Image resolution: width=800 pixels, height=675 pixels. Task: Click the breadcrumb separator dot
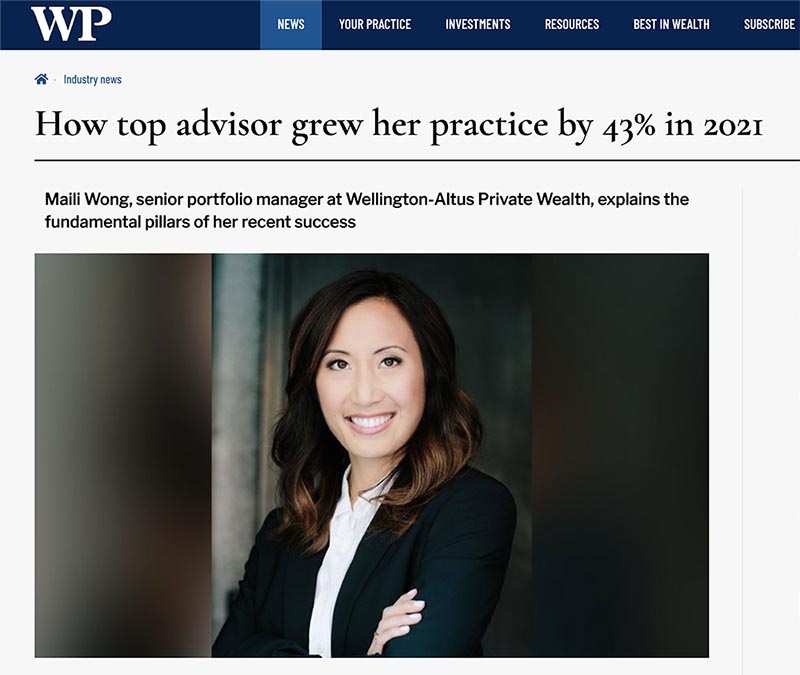click(55, 80)
